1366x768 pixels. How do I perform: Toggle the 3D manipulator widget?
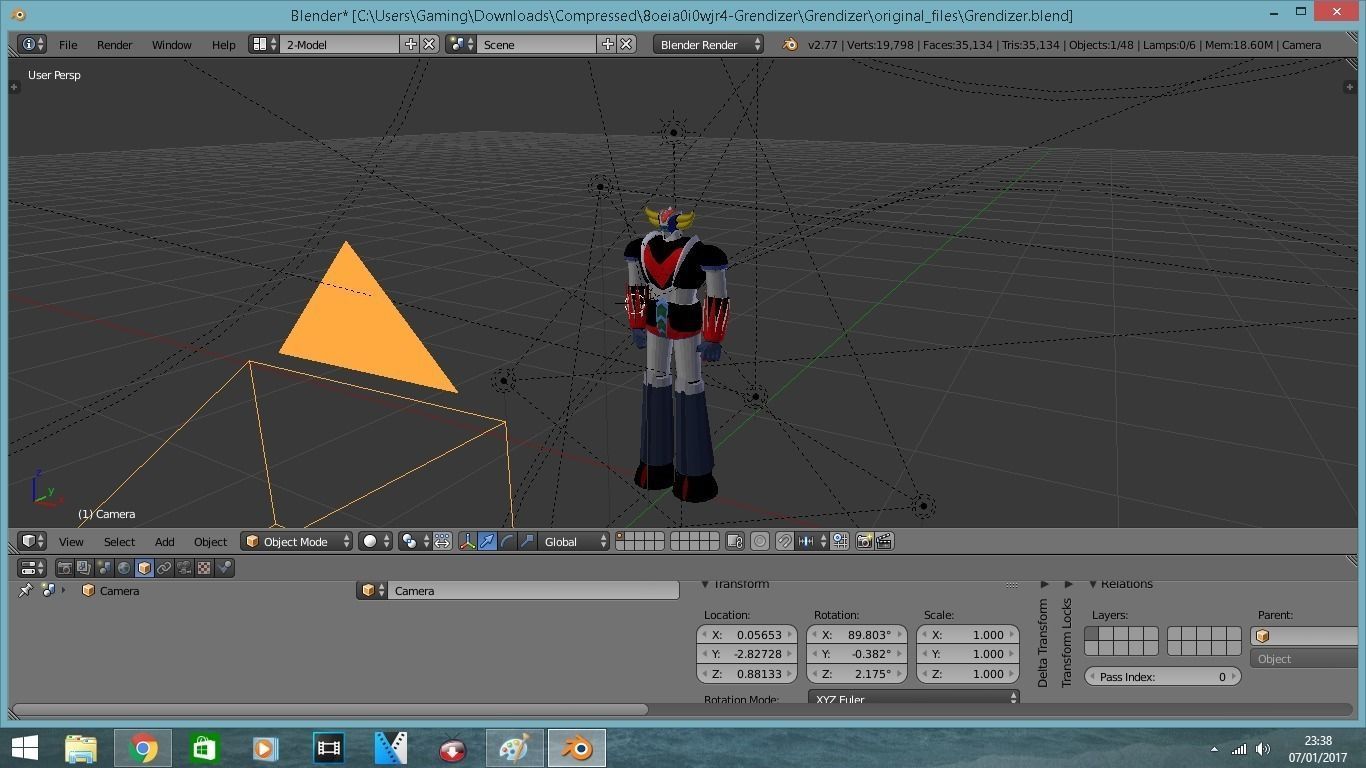pyautogui.click(x=467, y=542)
